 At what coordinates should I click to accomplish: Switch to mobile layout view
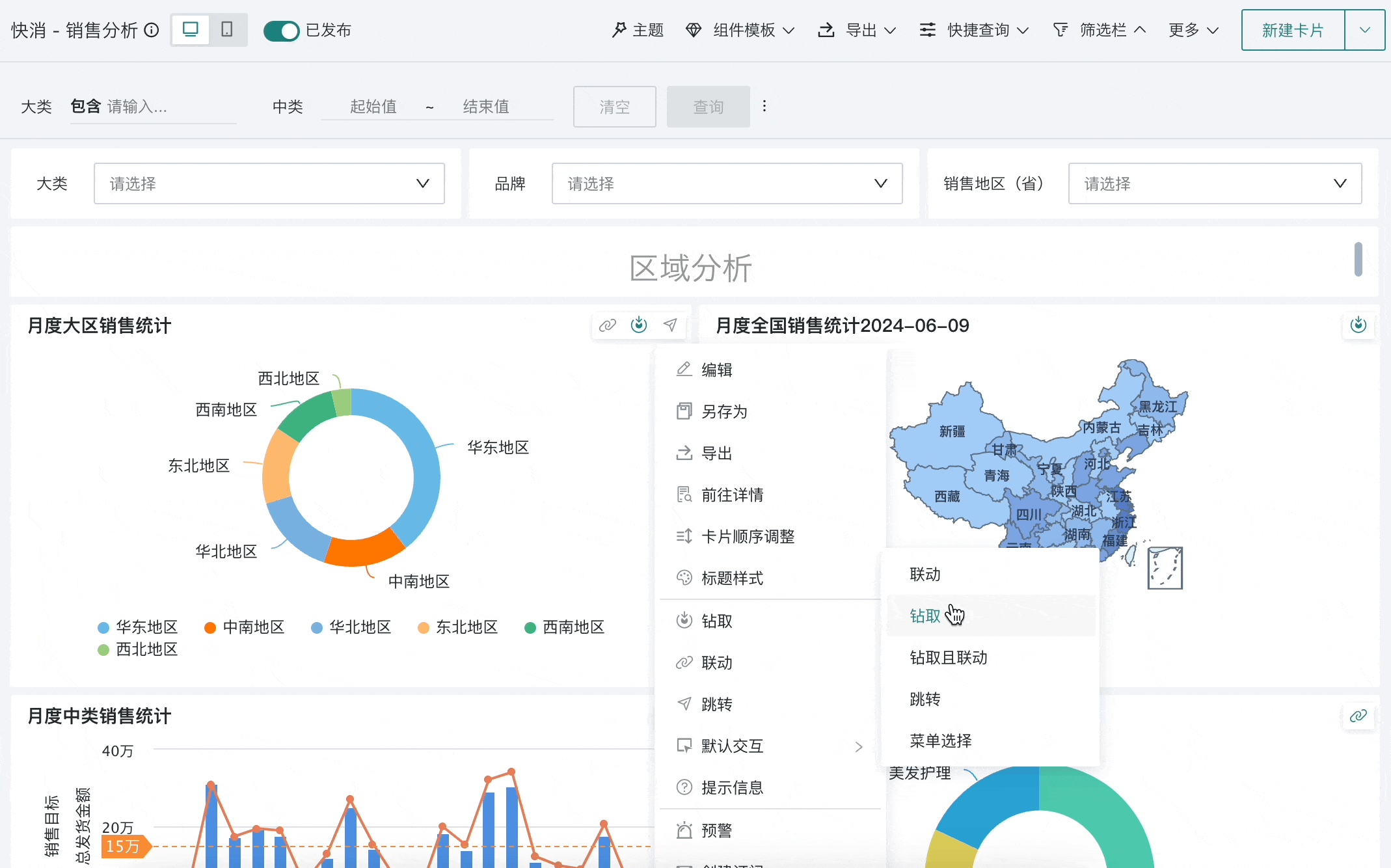227,30
